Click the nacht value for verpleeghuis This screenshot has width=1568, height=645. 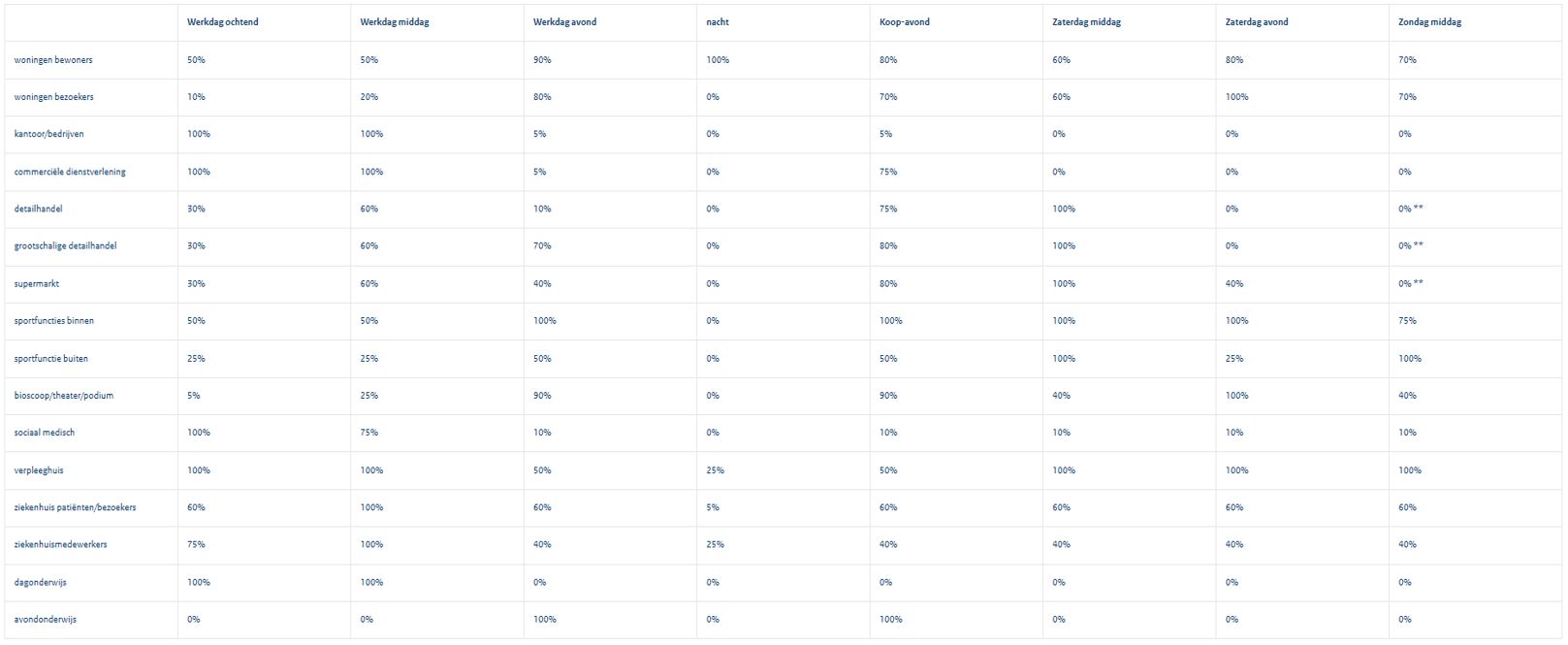[x=716, y=470]
